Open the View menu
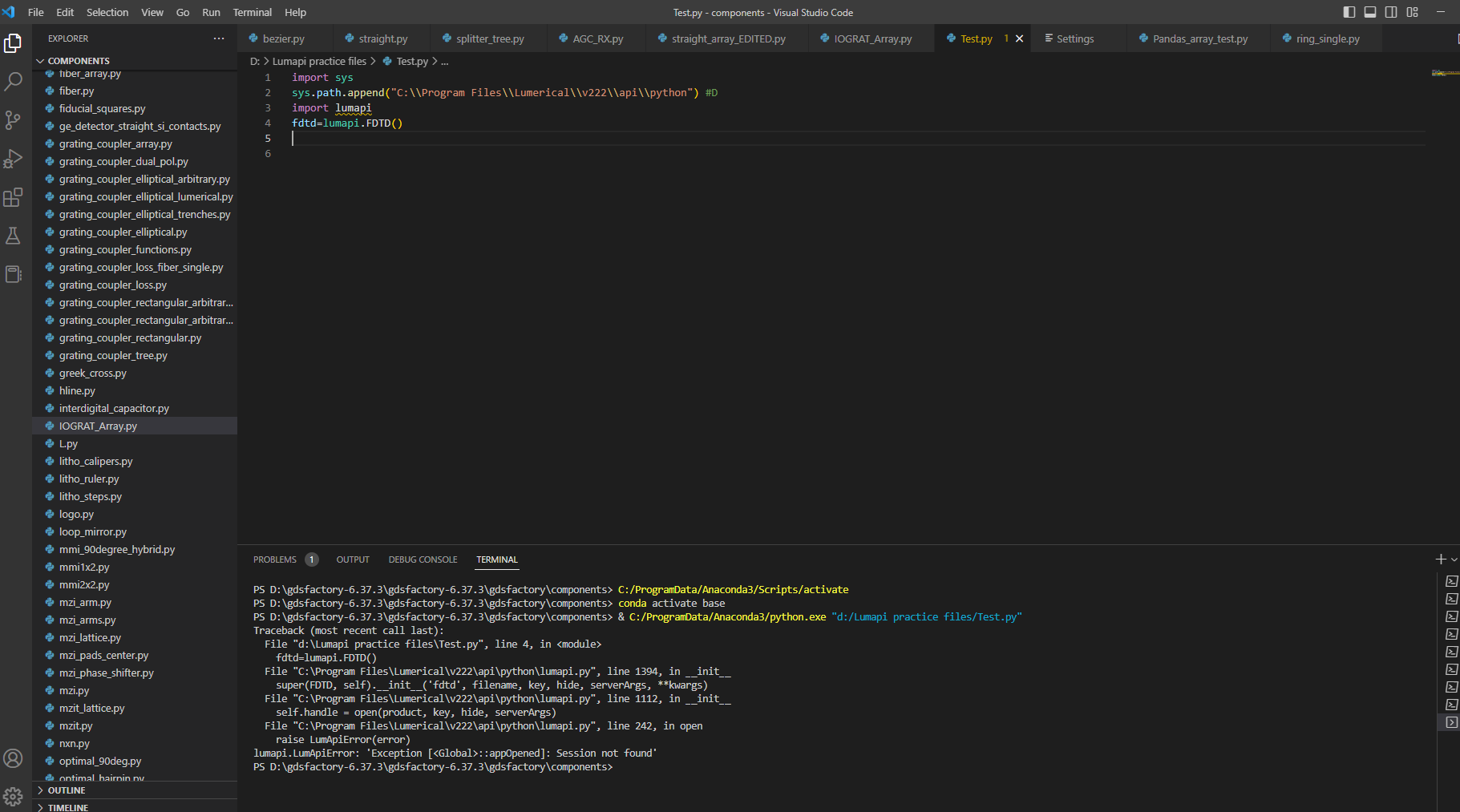Viewport: 1460px width, 812px height. (x=152, y=12)
